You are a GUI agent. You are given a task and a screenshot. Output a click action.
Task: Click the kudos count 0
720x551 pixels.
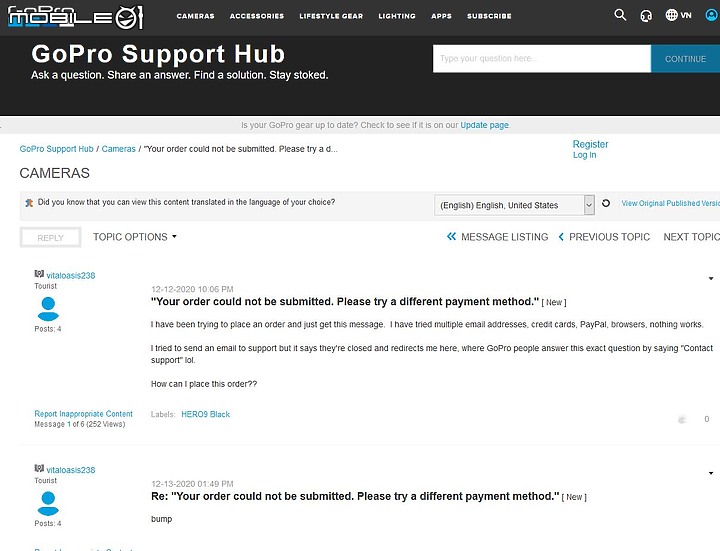click(x=707, y=419)
